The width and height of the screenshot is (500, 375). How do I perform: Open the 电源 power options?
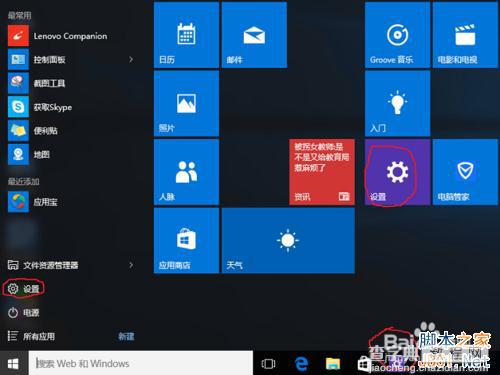point(24,313)
